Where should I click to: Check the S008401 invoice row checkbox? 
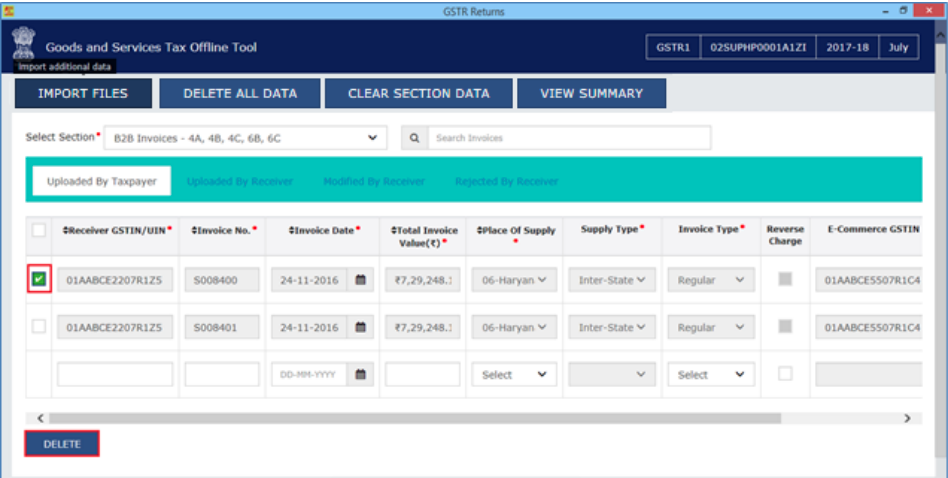pyautogui.click(x=39, y=326)
